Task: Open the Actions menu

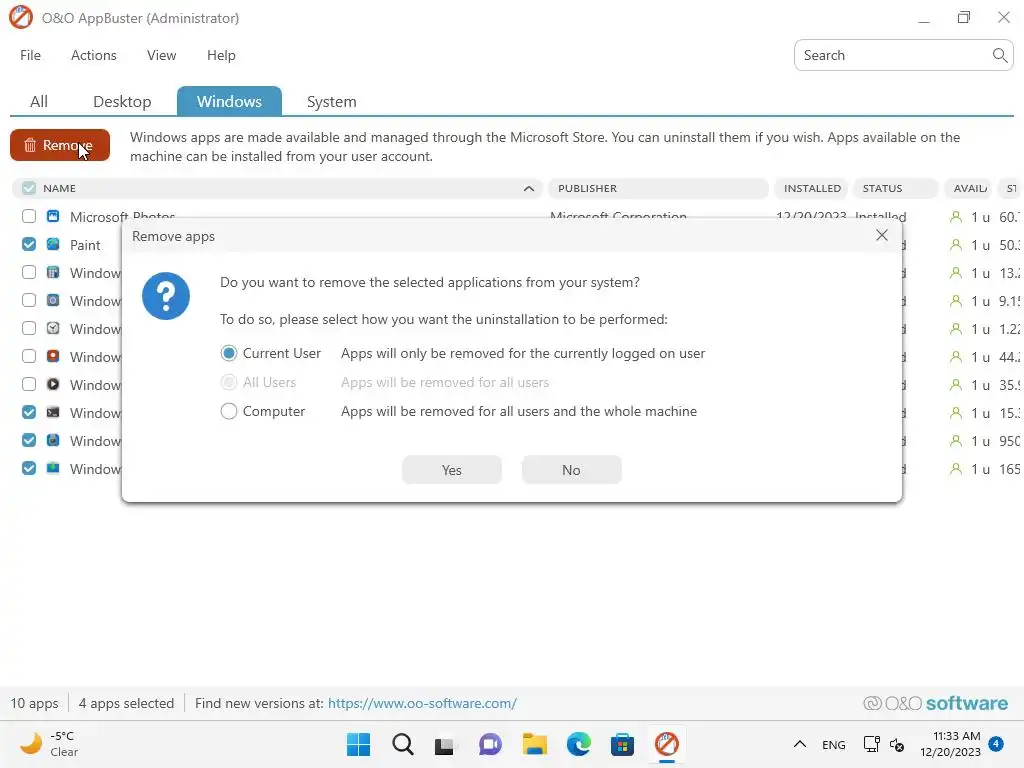Action: pyautogui.click(x=93, y=56)
